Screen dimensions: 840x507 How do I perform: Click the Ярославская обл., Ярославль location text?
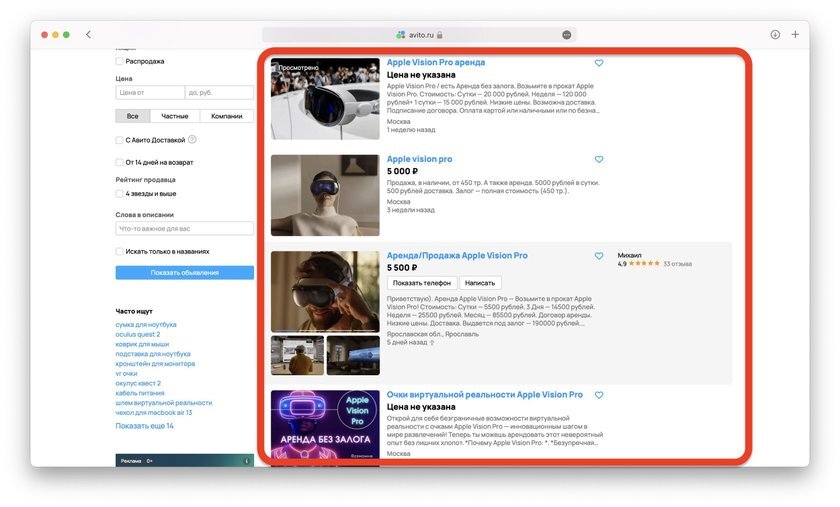pyautogui.click(x=433, y=334)
